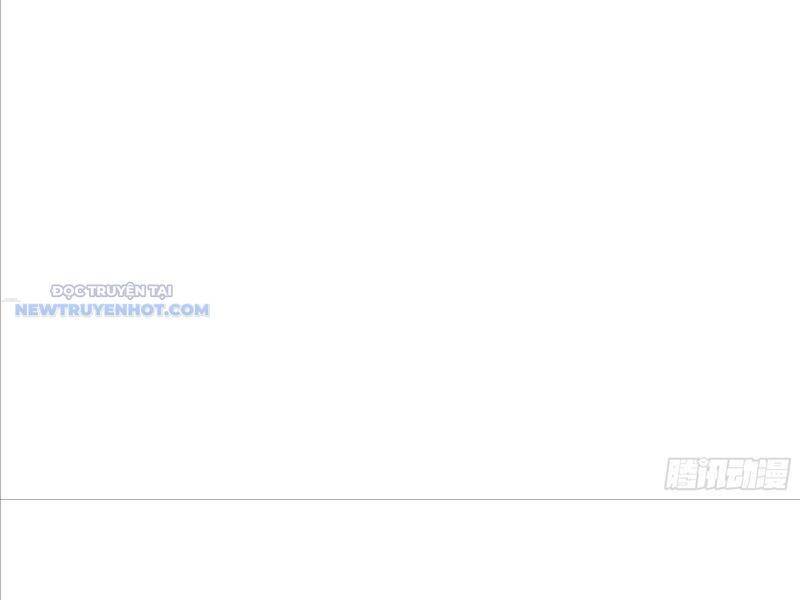Click the 动 character in the logo
The image size is (800, 600).
tap(742, 473)
